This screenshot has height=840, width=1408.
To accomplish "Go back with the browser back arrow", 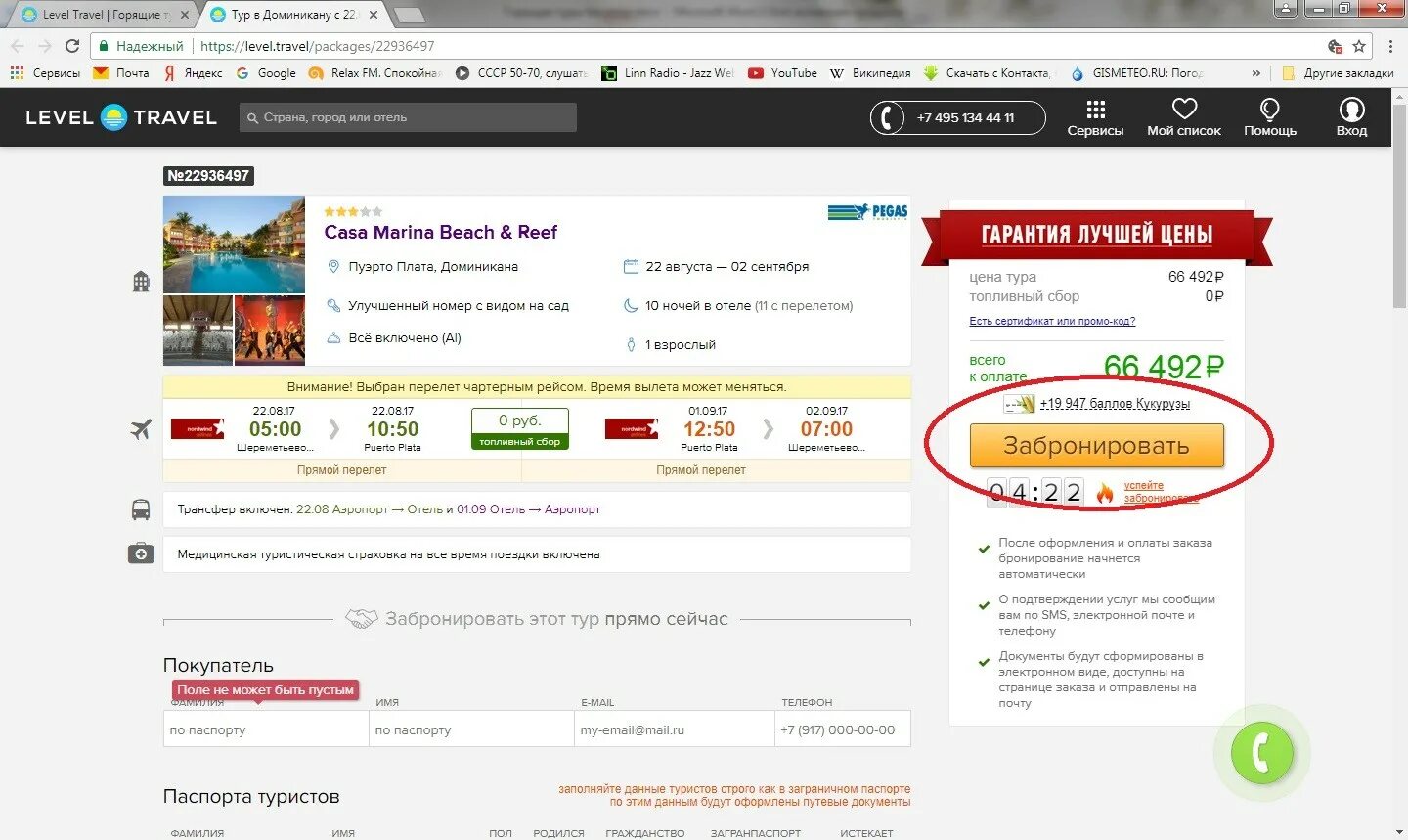I will coord(18,46).
